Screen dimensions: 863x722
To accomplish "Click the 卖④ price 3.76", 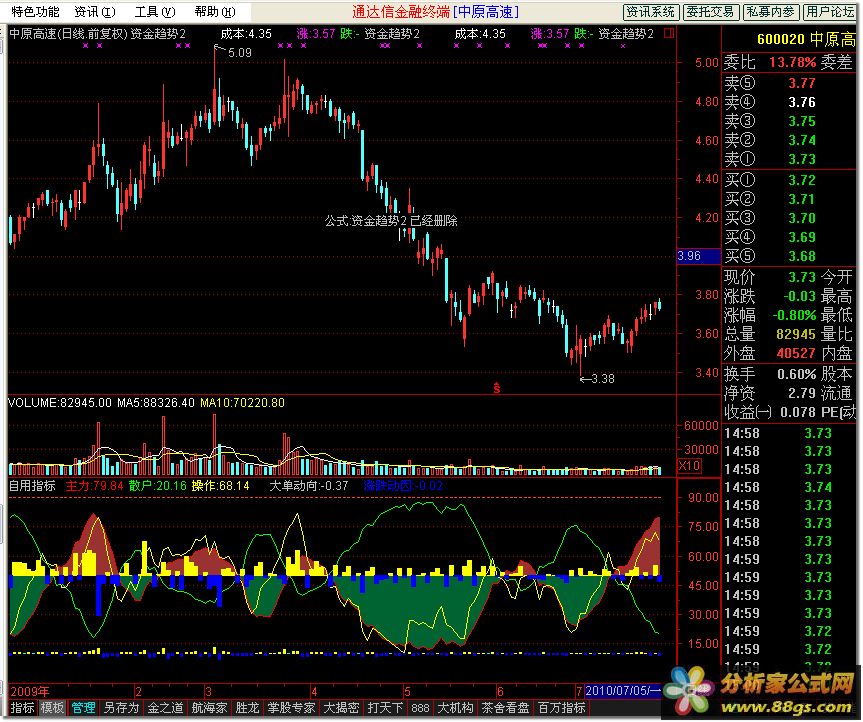I will coord(801,102).
